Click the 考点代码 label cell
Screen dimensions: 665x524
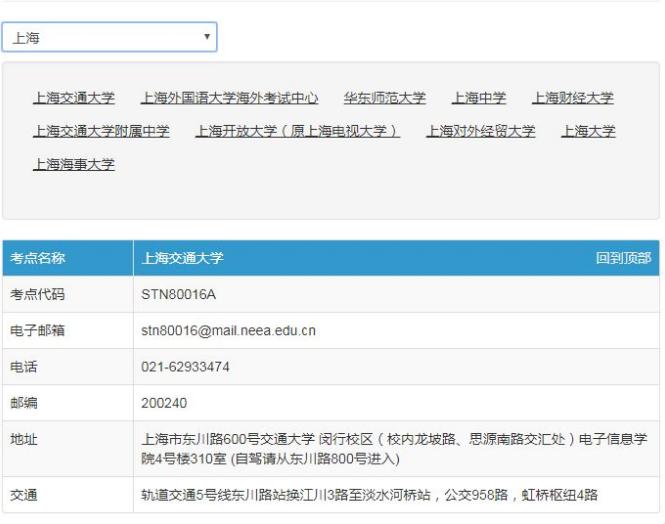[68, 294]
